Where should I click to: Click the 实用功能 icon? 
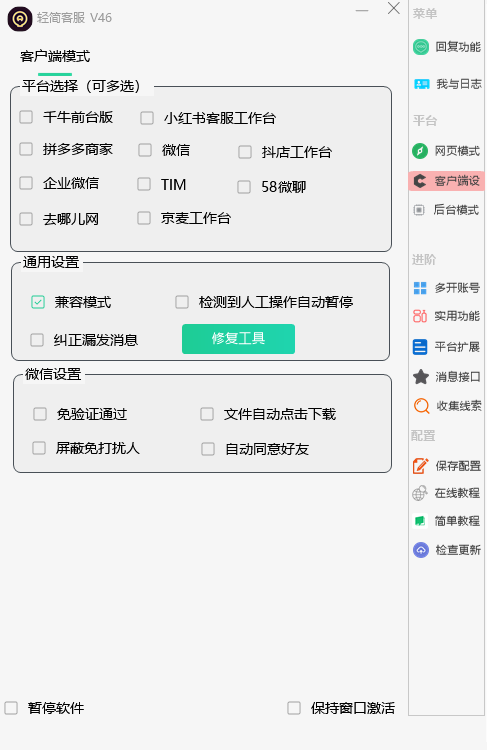click(x=420, y=316)
